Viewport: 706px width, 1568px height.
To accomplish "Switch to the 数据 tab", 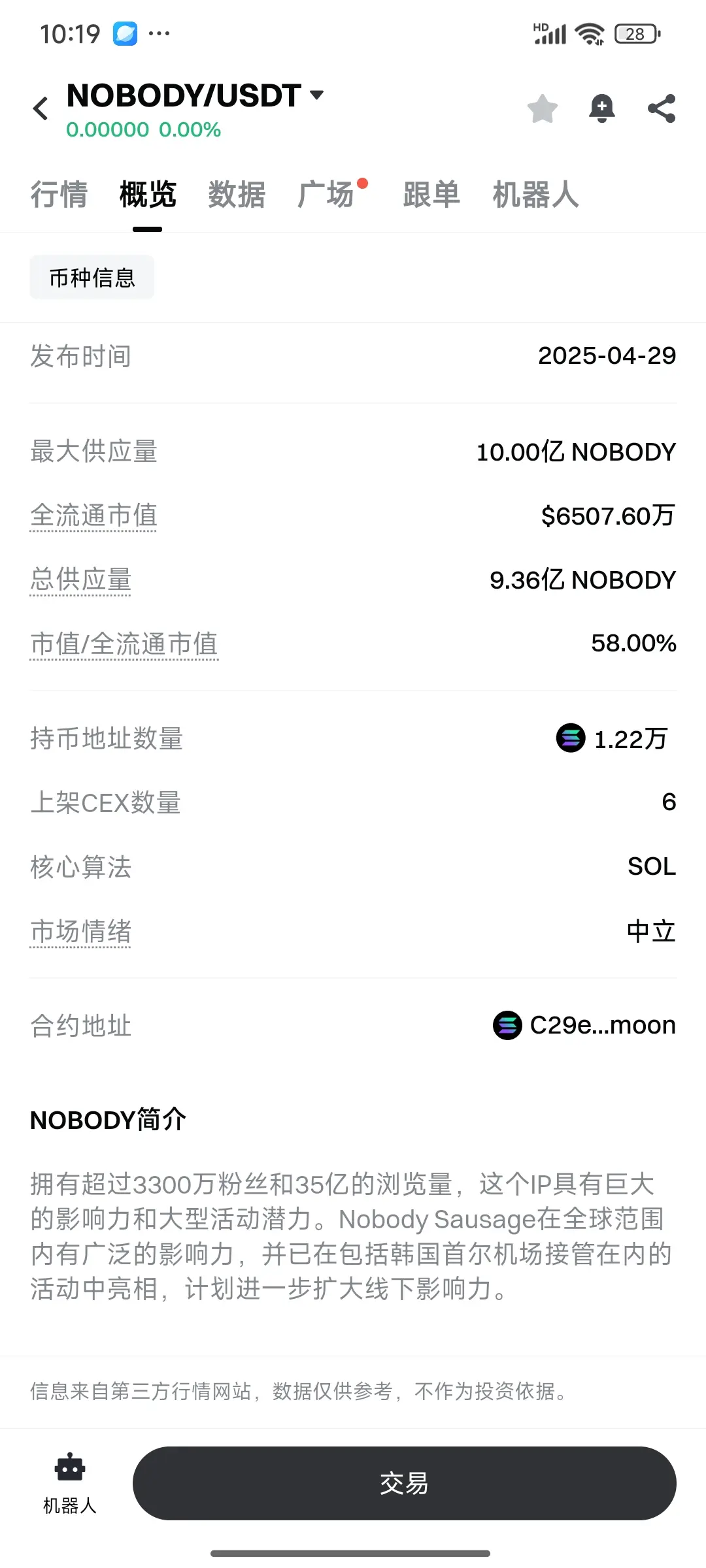I will pos(237,195).
